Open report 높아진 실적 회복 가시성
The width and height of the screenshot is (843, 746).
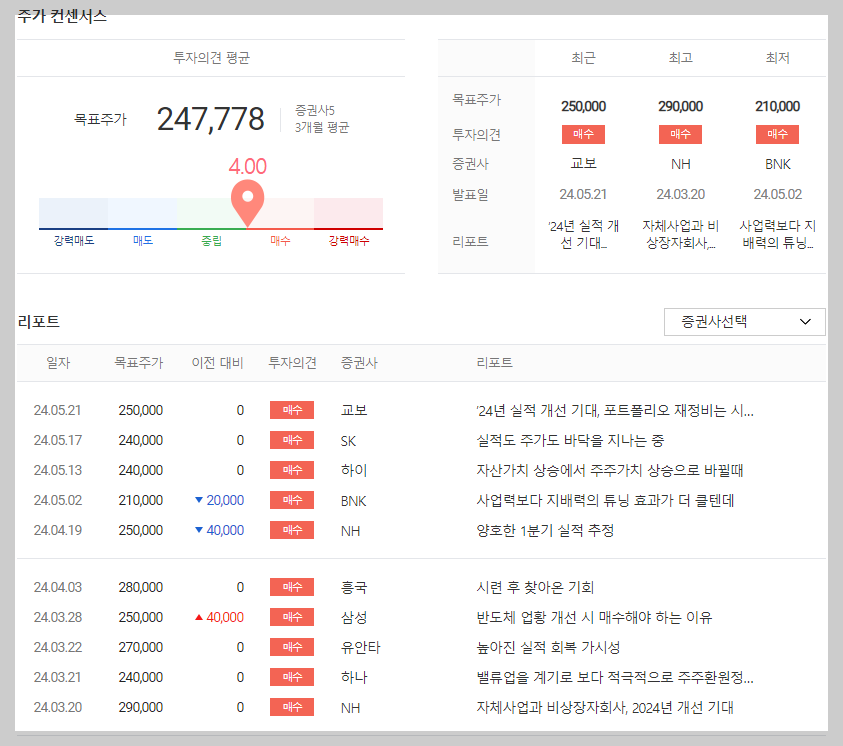(548, 648)
